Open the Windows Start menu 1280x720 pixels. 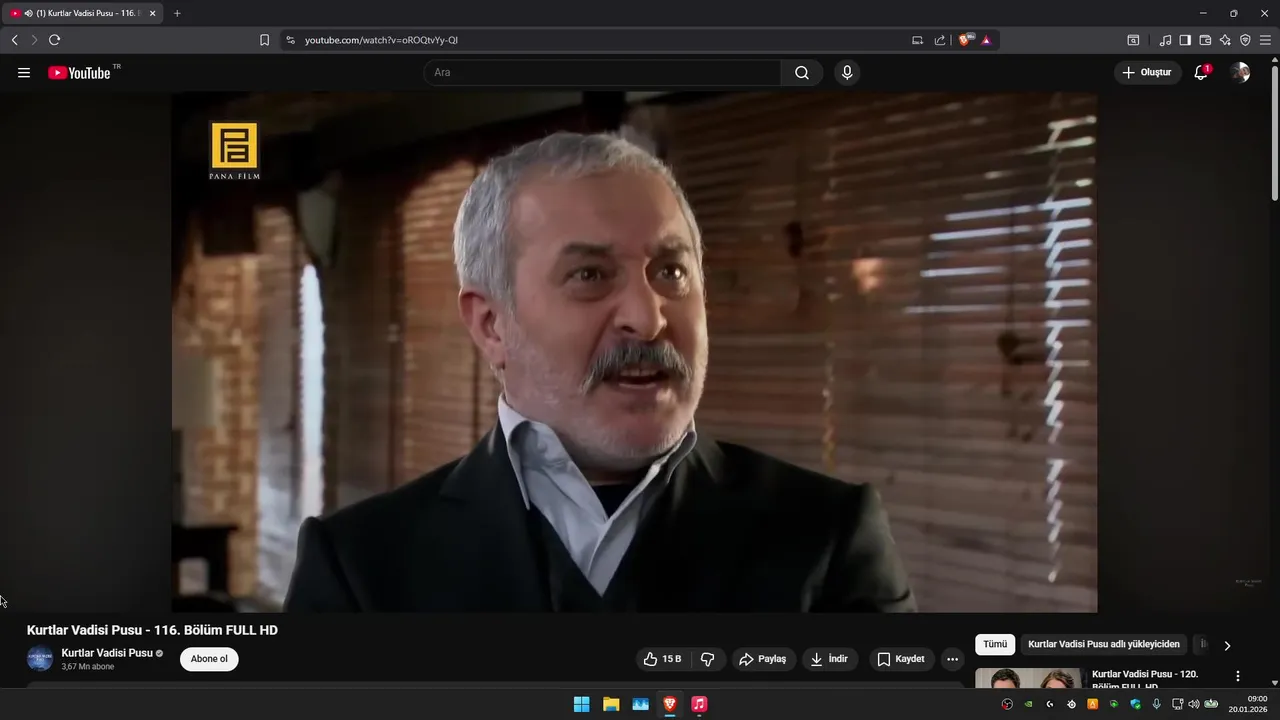click(x=581, y=704)
